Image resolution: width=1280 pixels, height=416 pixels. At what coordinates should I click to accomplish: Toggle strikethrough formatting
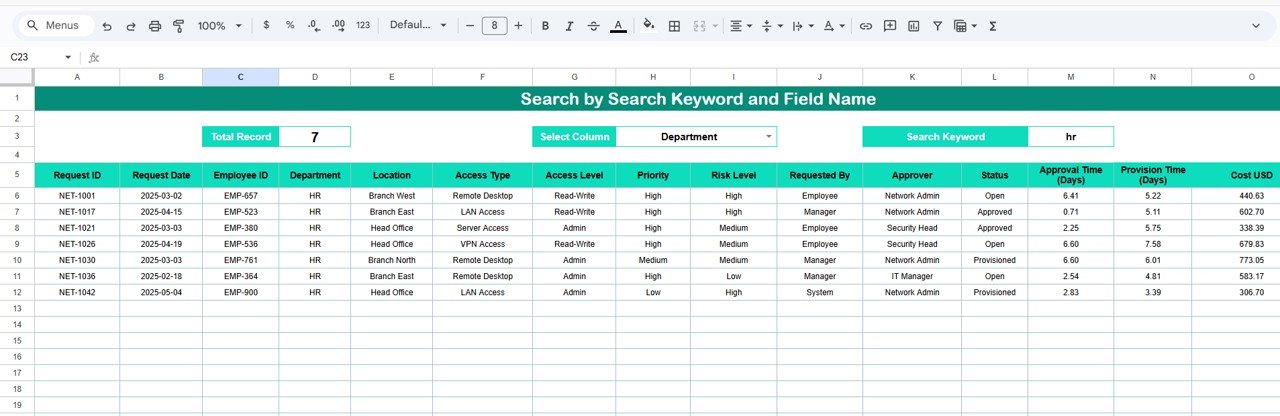coord(594,26)
